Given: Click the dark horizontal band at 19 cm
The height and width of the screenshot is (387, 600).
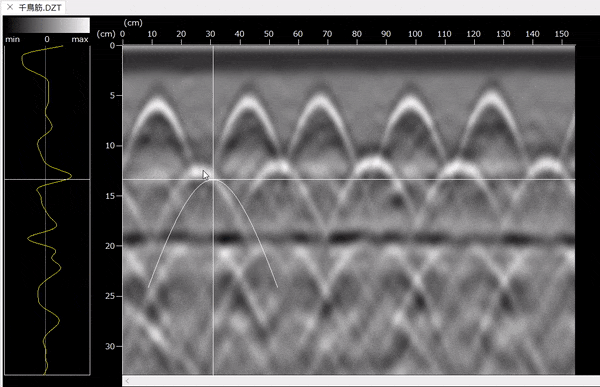Looking at the screenshot, I should pyautogui.click(x=349, y=238).
